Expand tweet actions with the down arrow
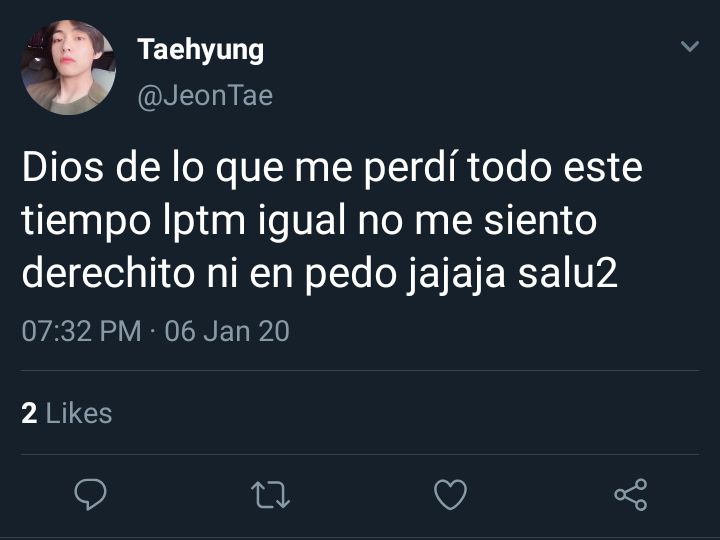The width and height of the screenshot is (720, 540). click(x=690, y=46)
